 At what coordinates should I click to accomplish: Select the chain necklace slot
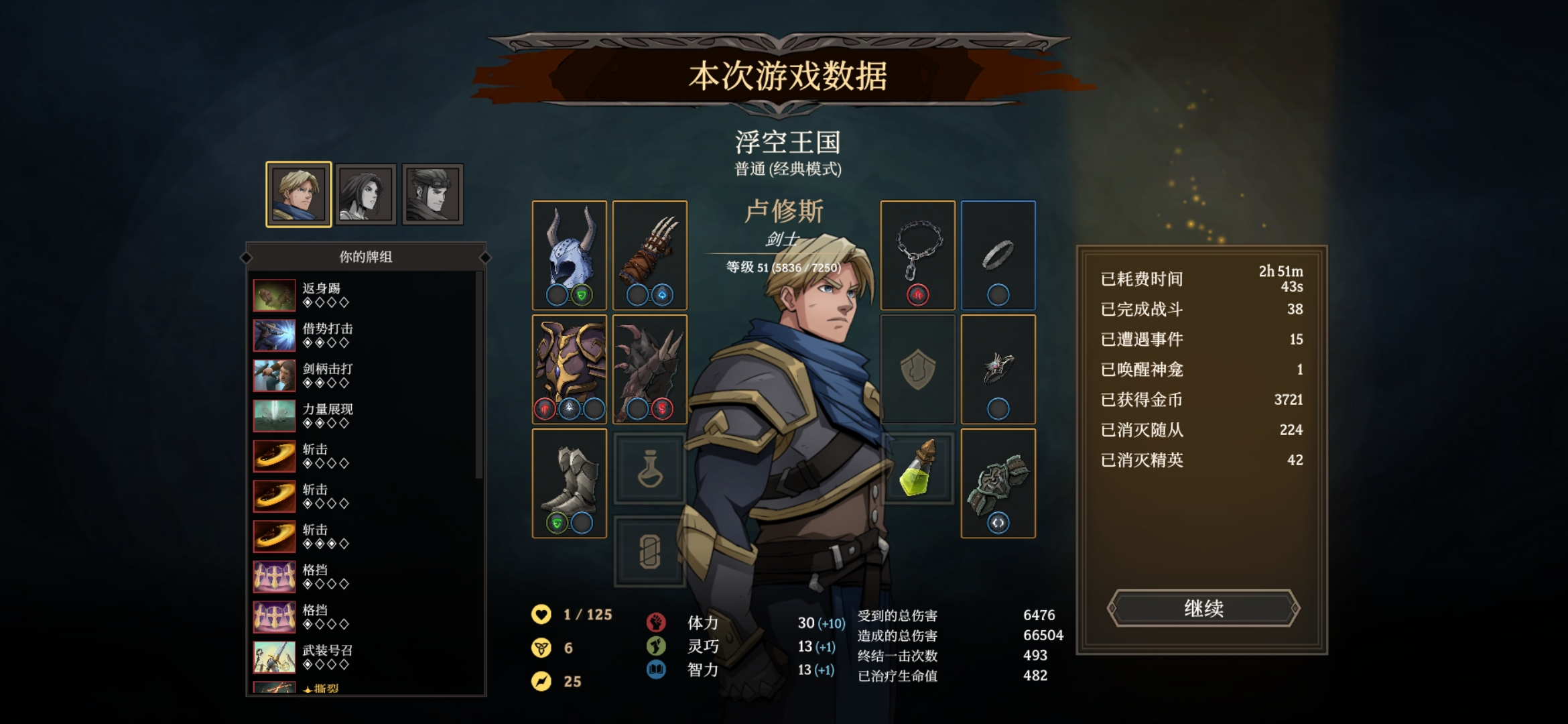click(918, 255)
